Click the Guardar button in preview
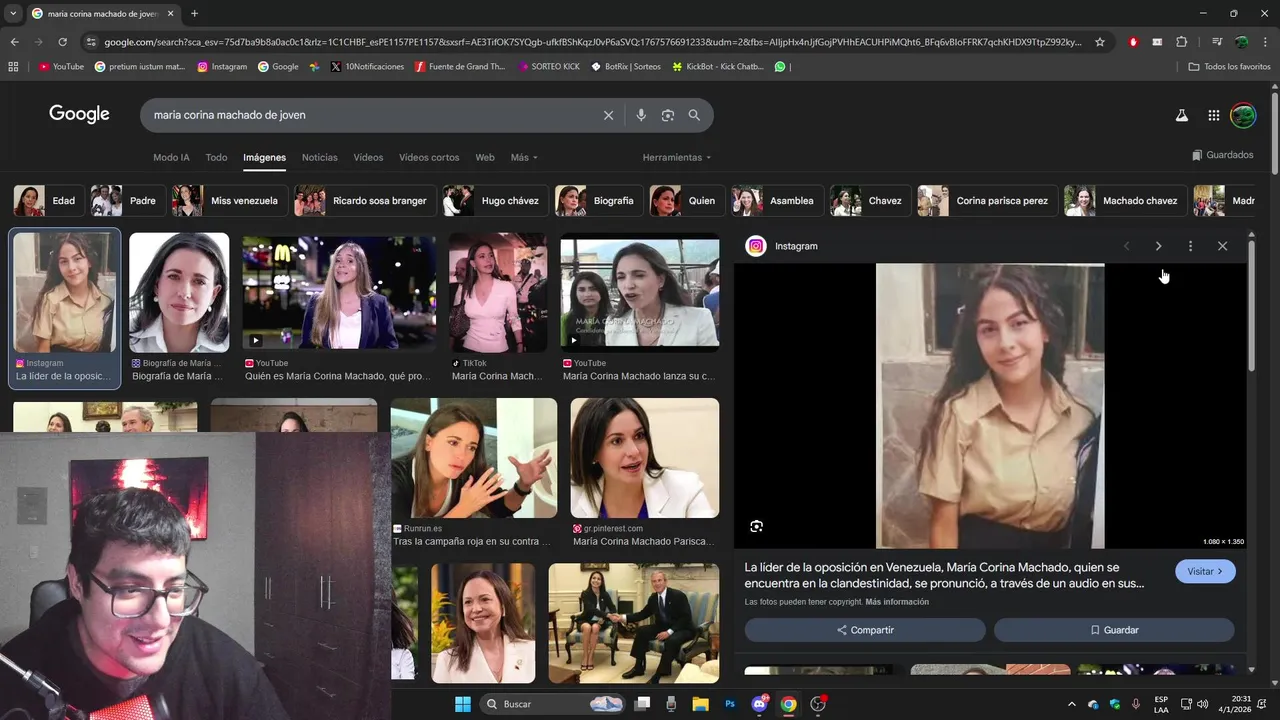This screenshot has height=720, width=1280. (x=1114, y=630)
